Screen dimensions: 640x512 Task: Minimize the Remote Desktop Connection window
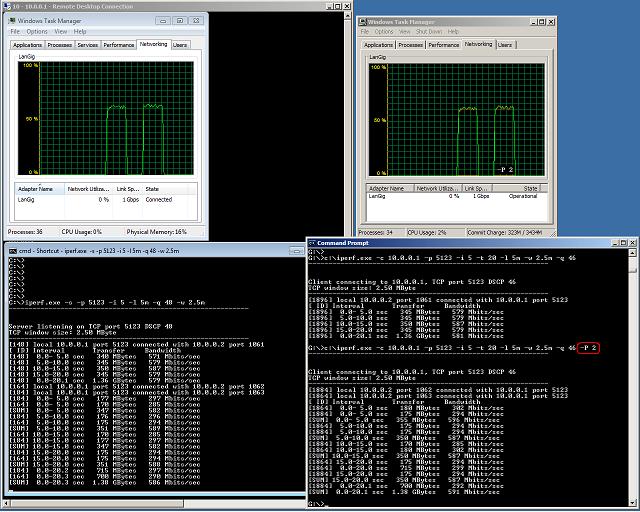click(330, 7)
